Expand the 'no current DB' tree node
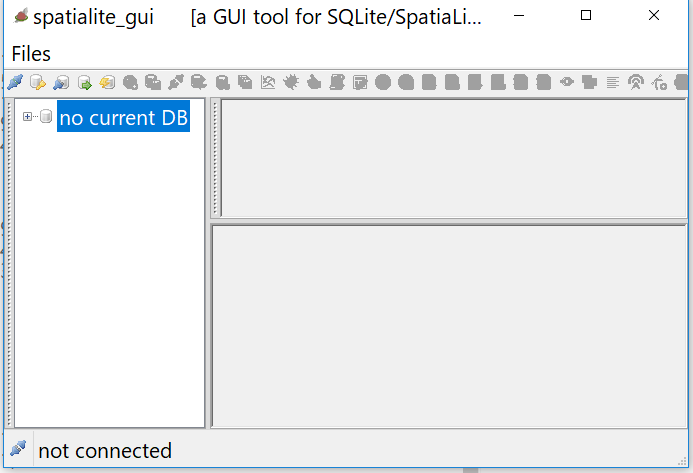693x473 pixels. (27, 117)
